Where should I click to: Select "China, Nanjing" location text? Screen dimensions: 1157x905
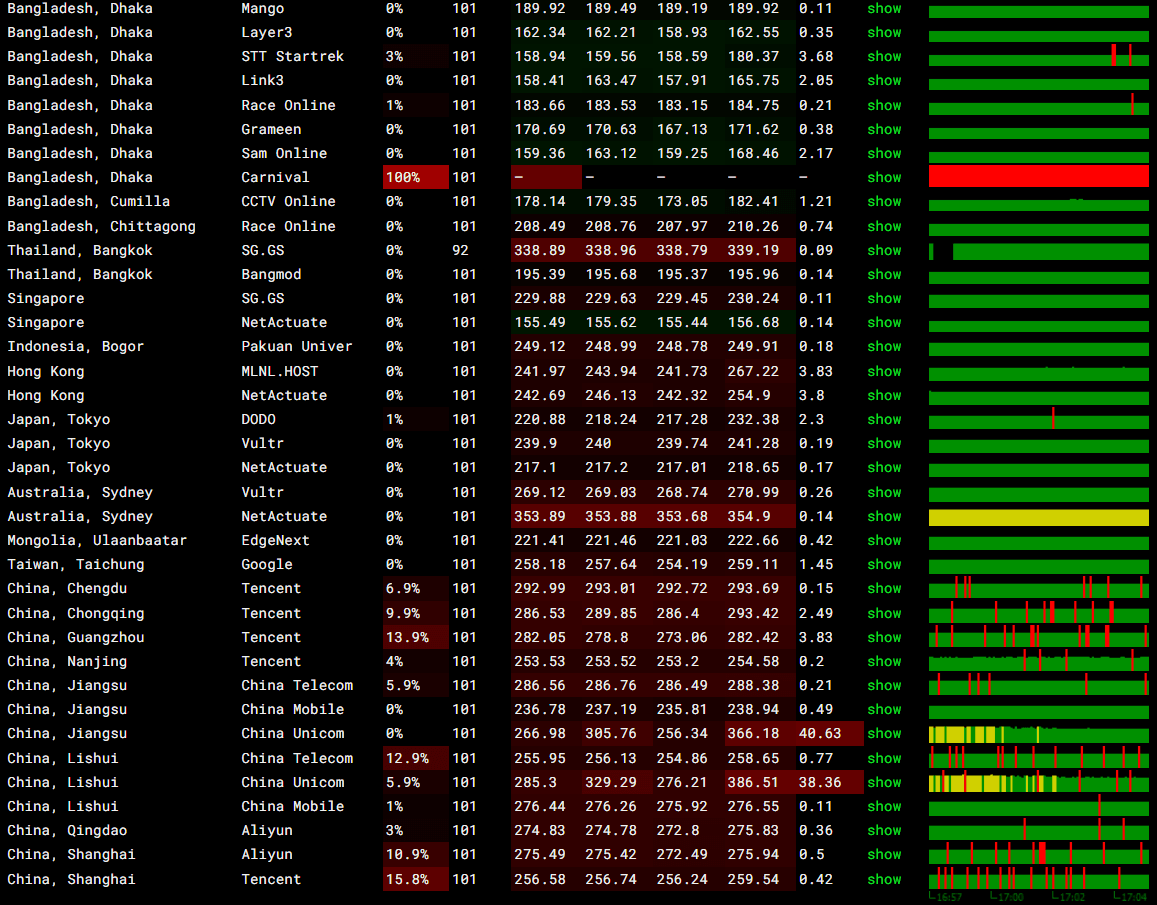[66, 661]
